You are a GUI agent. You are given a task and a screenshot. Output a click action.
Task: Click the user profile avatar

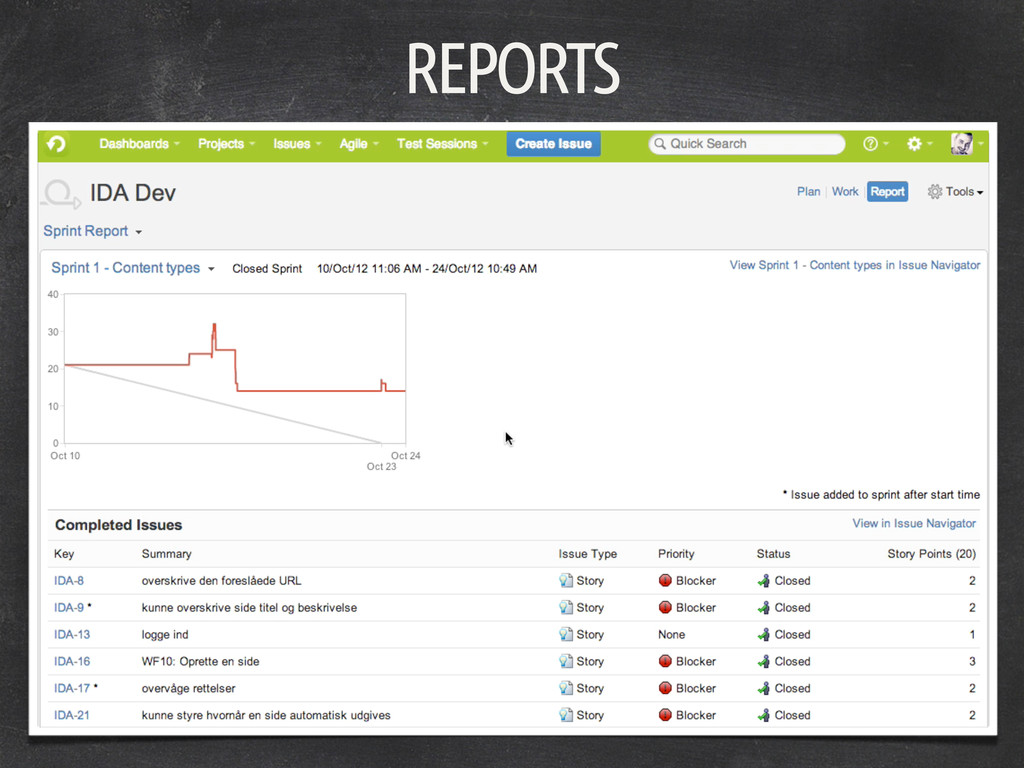[962, 144]
